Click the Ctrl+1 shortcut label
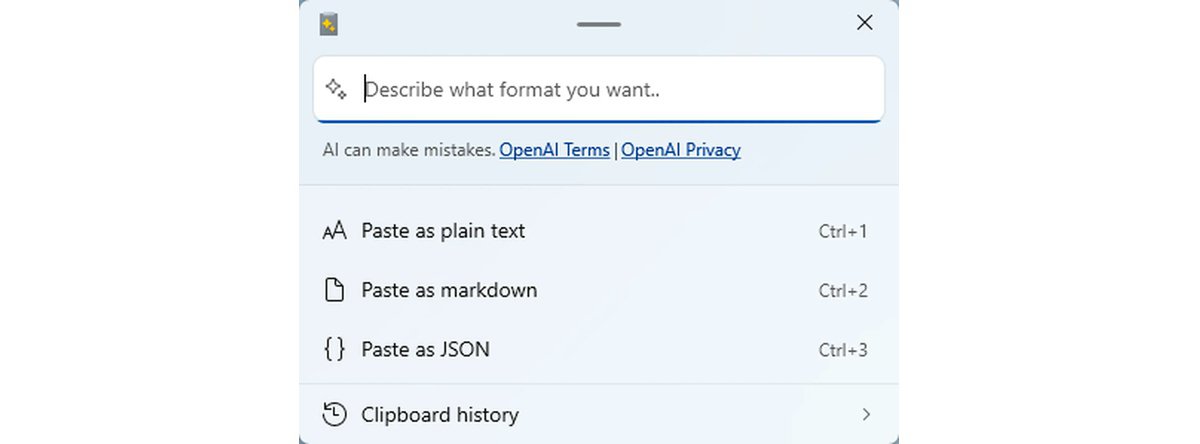The width and height of the screenshot is (1200, 444). click(842, 232)
